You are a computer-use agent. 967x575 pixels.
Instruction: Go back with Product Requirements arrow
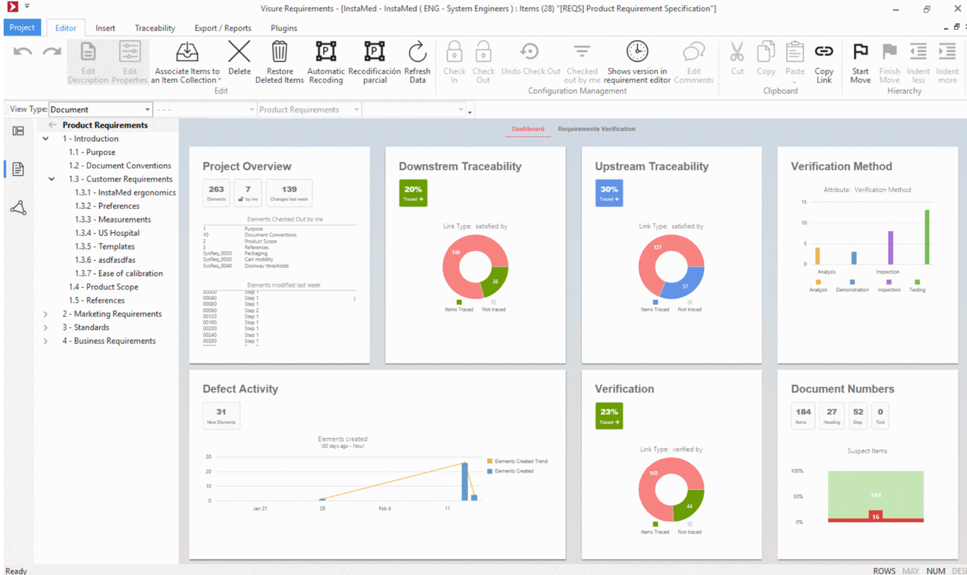point(52,125)
